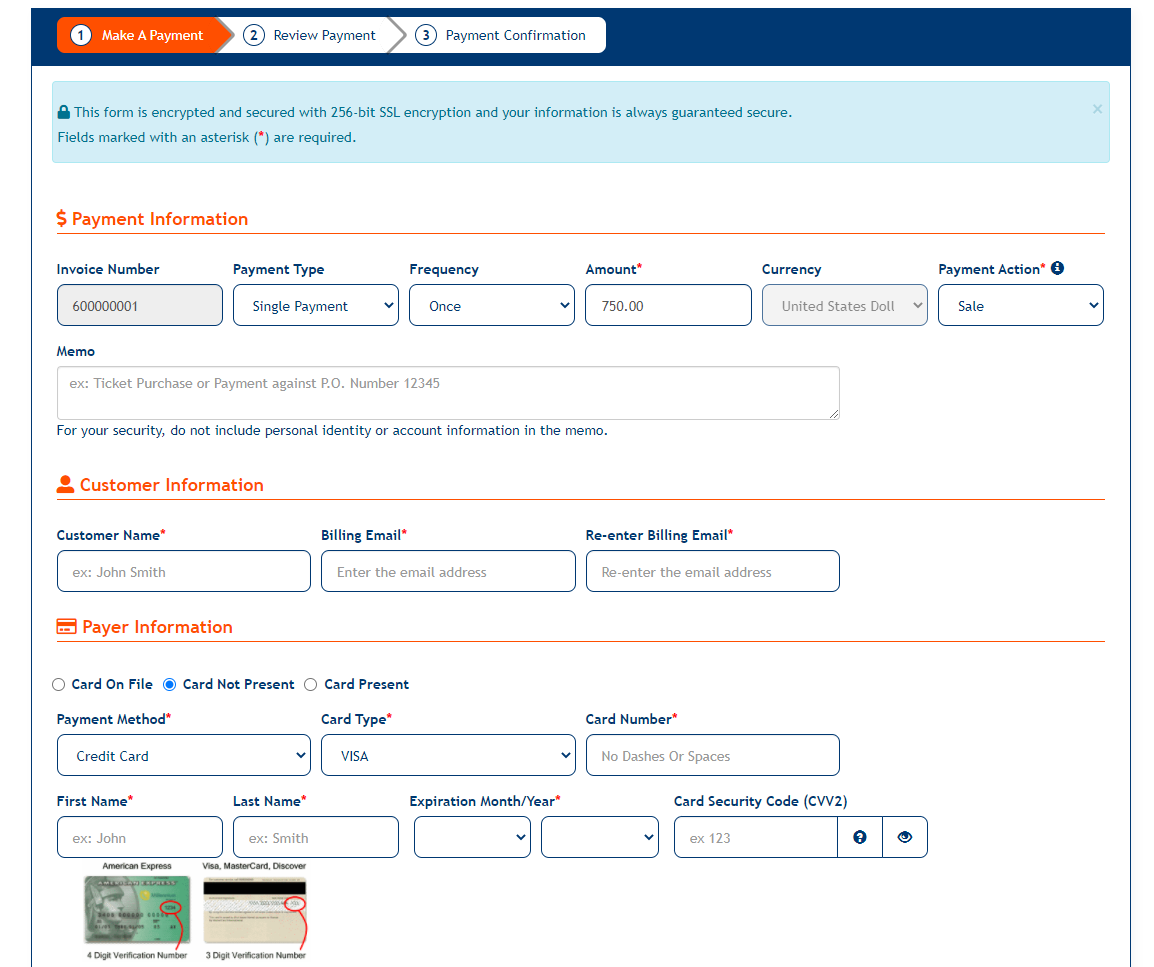Image resolution: width=1154 pixels, height=967 pixels.
Task: Focus the Card Number input field
Action: coord(712,756)
